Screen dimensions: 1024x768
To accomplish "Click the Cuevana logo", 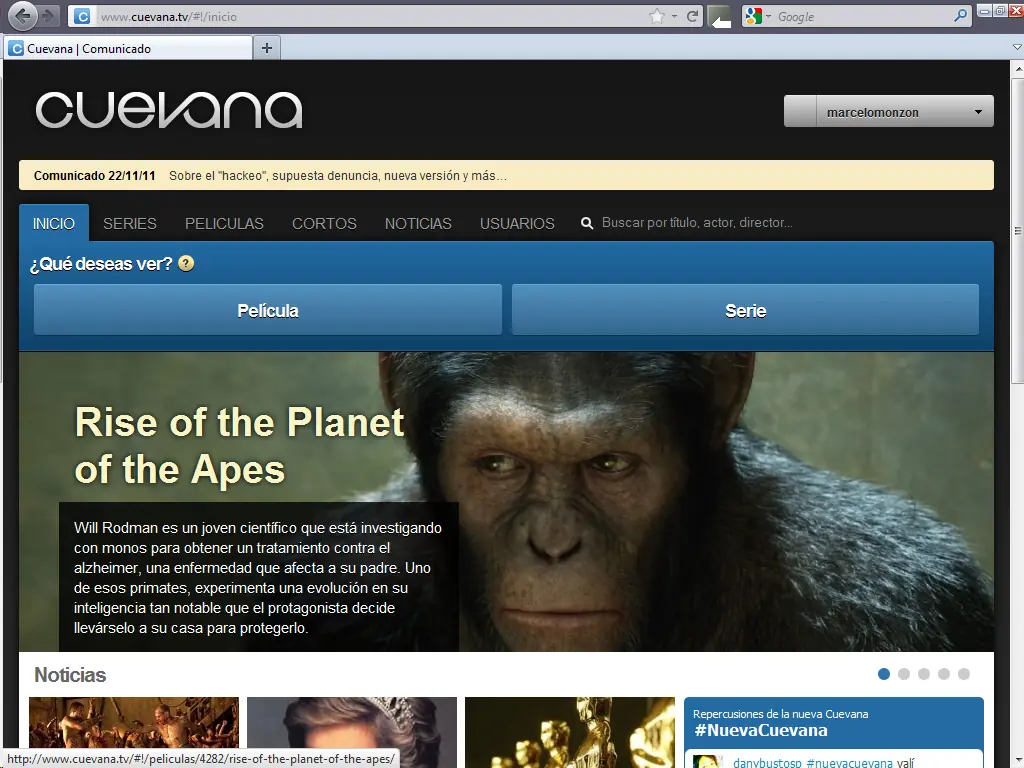I will (168, 109).
